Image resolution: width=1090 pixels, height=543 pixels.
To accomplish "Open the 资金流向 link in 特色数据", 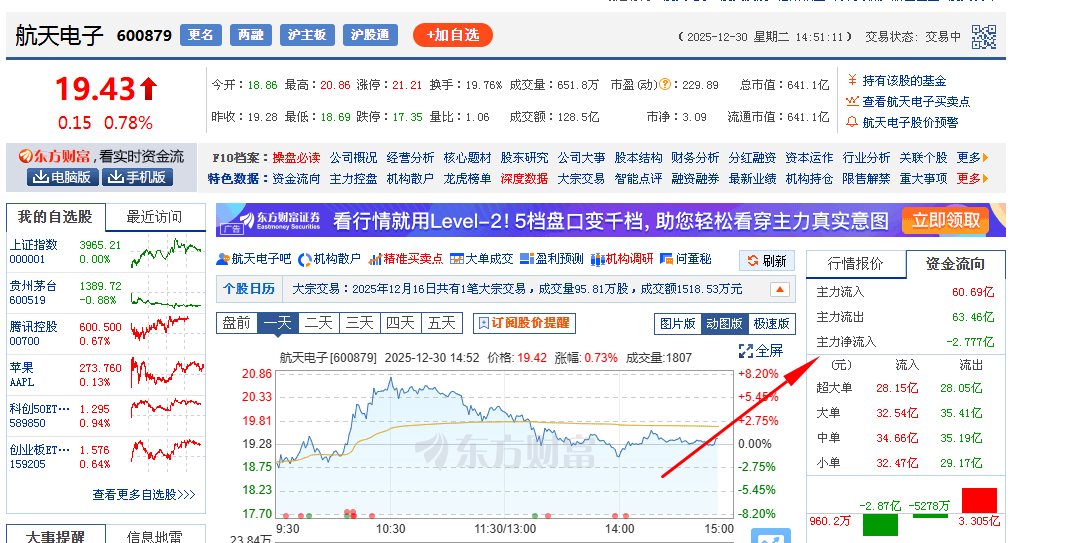I will tap(296, 179).
